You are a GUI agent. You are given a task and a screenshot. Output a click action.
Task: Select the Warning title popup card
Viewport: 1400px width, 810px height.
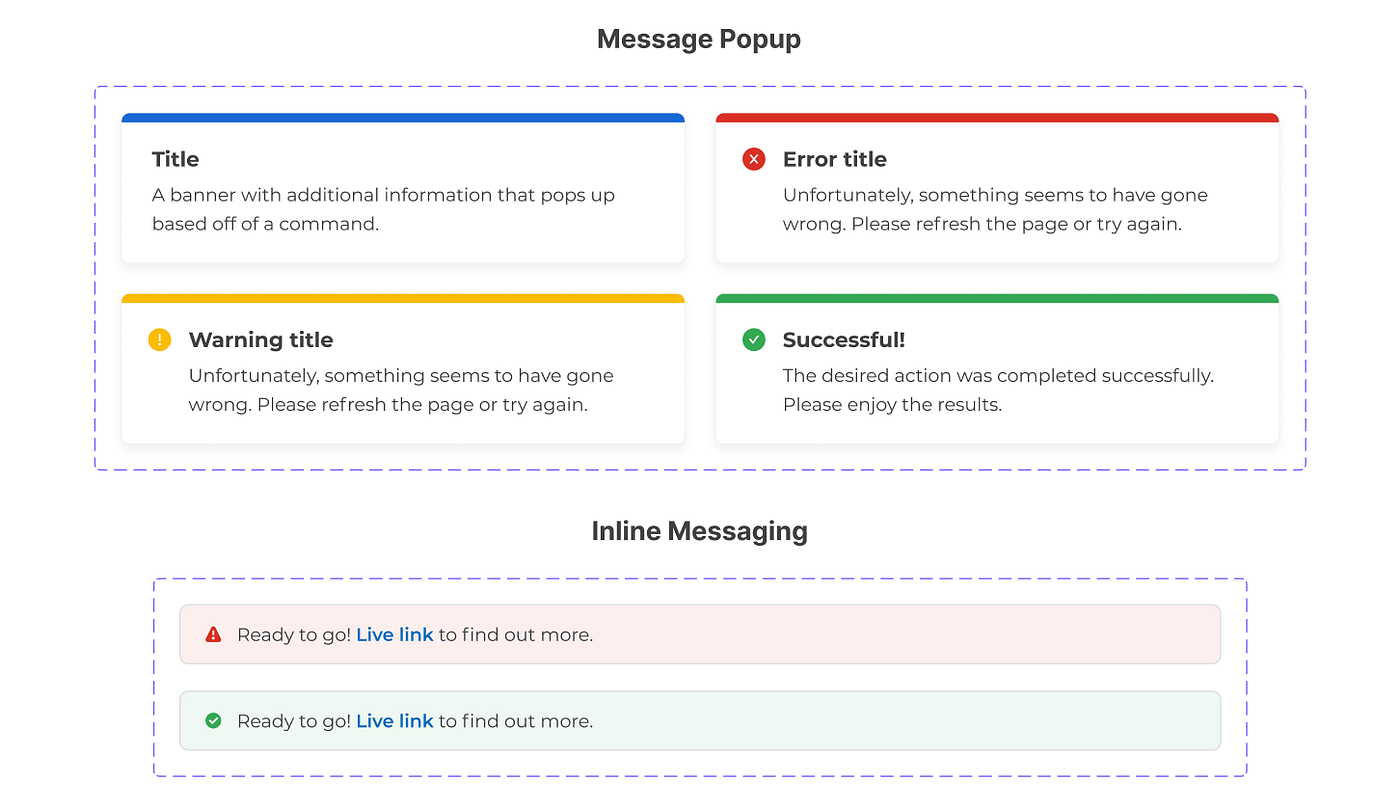click(403, 370)
